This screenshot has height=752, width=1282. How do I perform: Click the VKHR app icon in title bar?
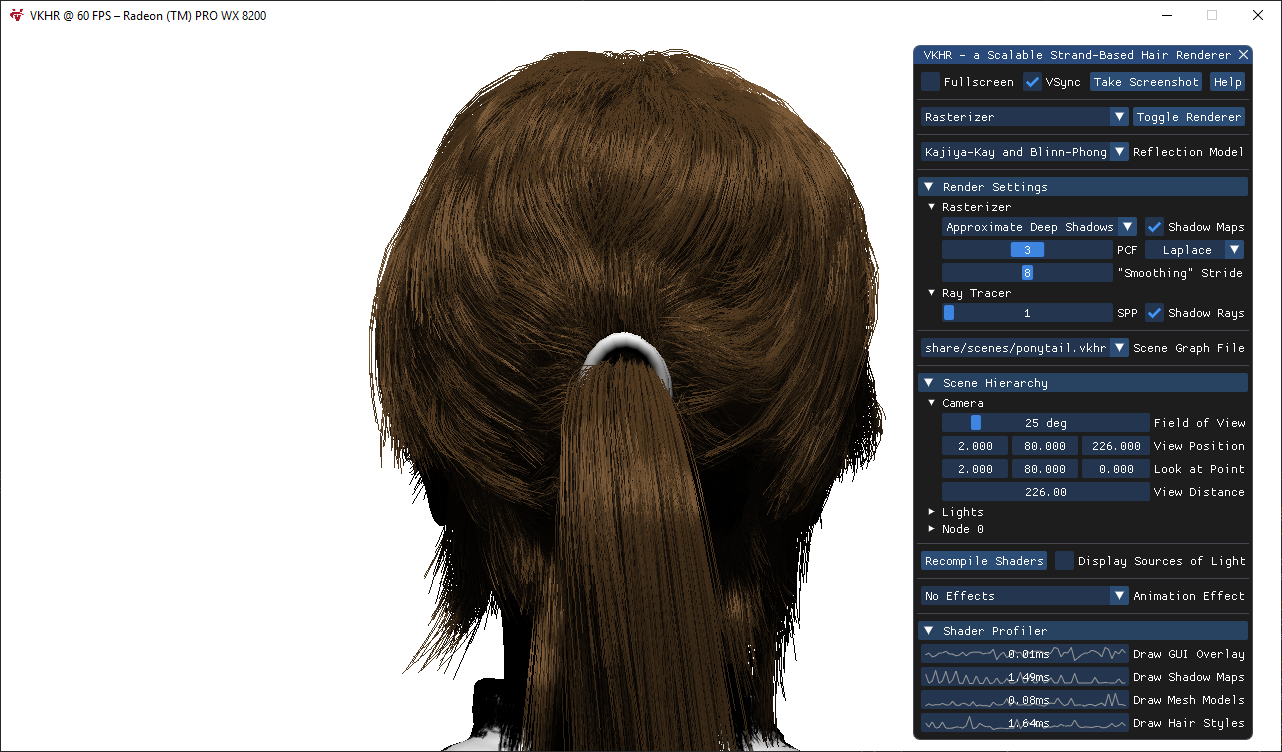[x=16, y=15]
